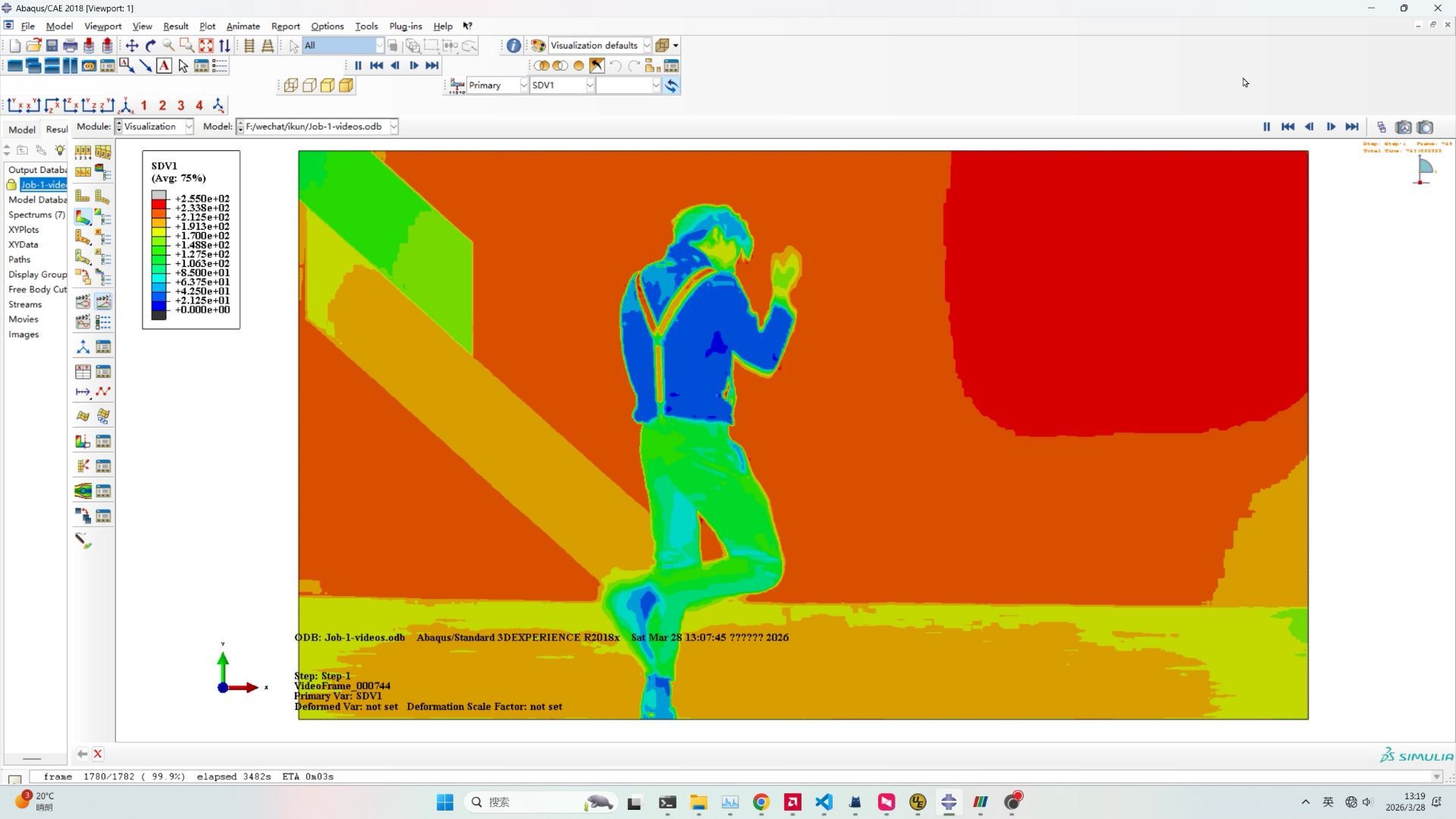The image size is (1456, 819).
Task: Open the SDV1 output variable dropdown
Action: click(x=562, y=86)
